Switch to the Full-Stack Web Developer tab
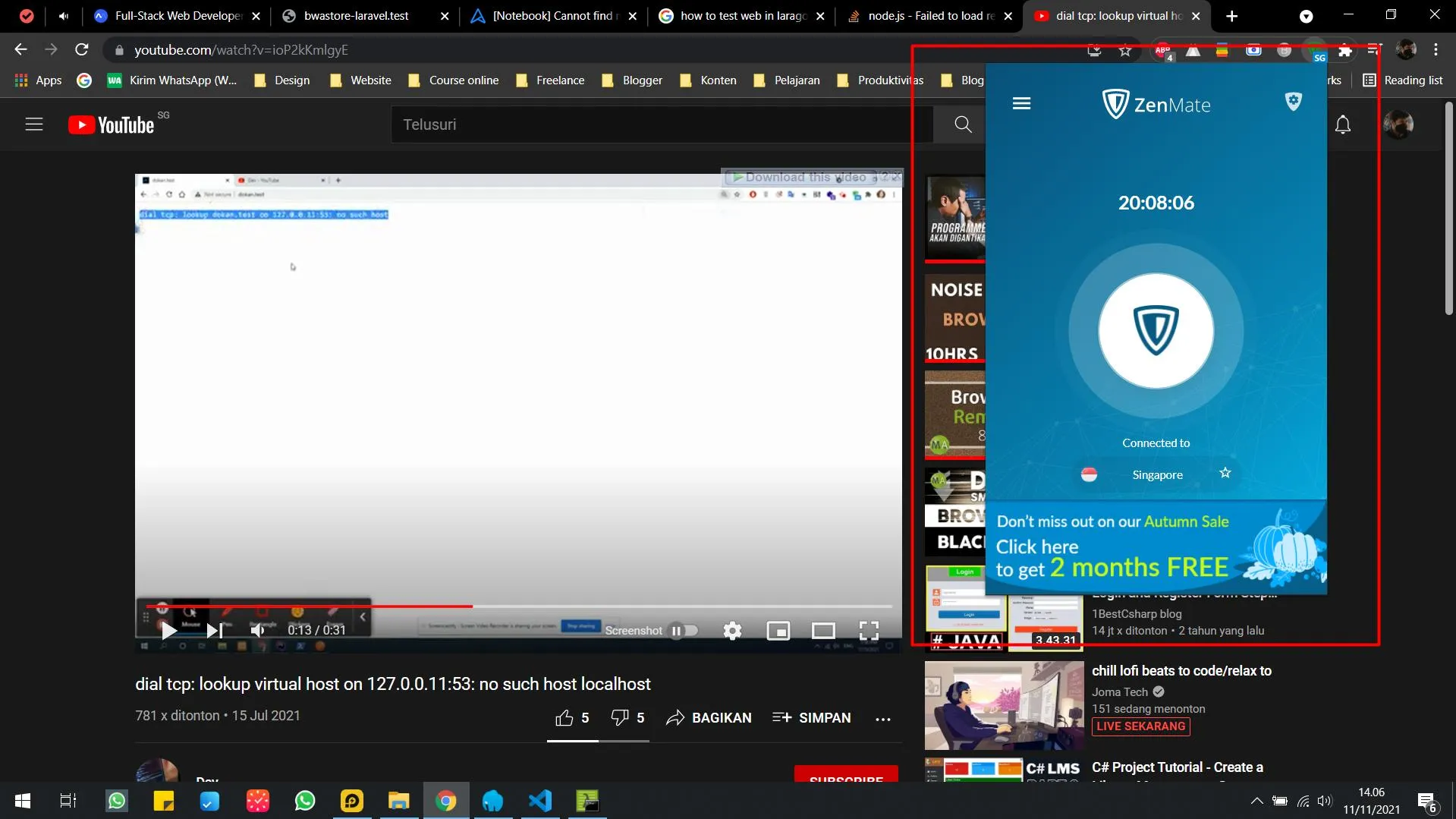The image size is (1456, 819). tap(178, 16)
